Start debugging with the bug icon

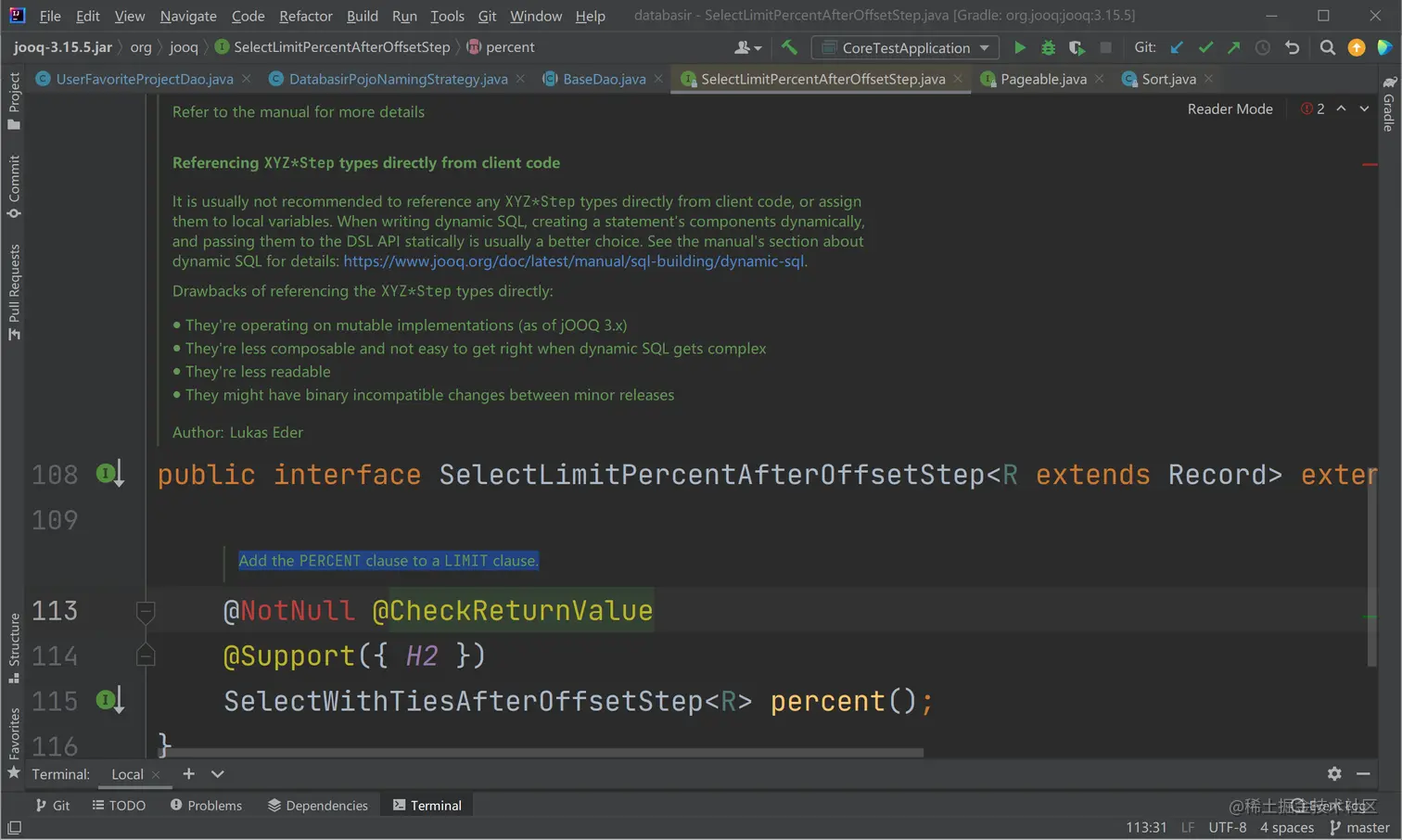1048,47
